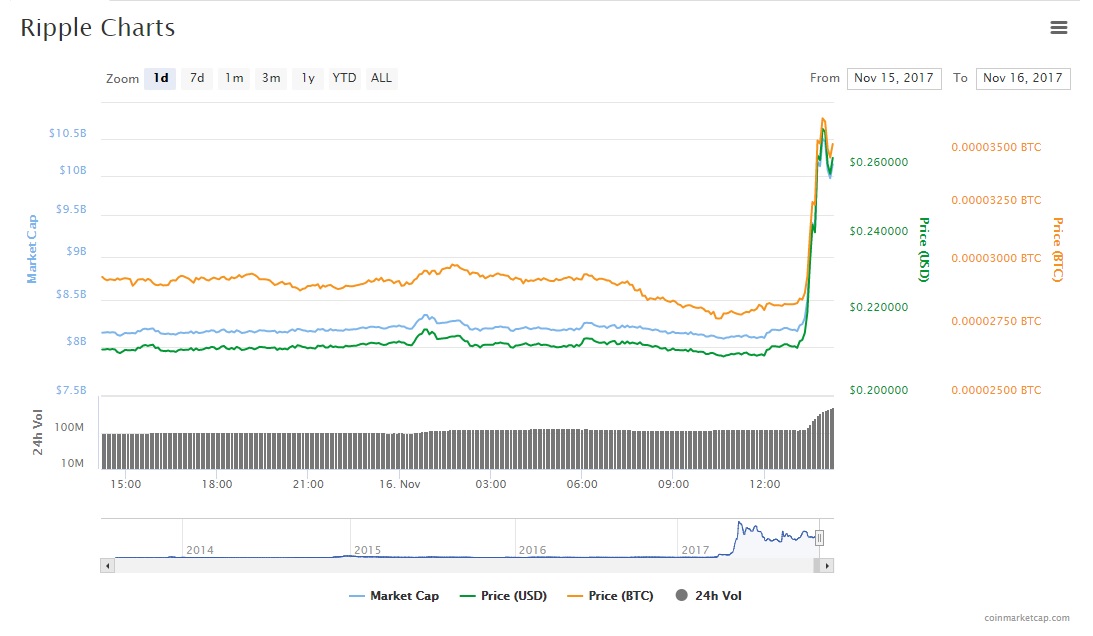
Task: Click the Market Cap axis title
Action: tap(31, 249)
